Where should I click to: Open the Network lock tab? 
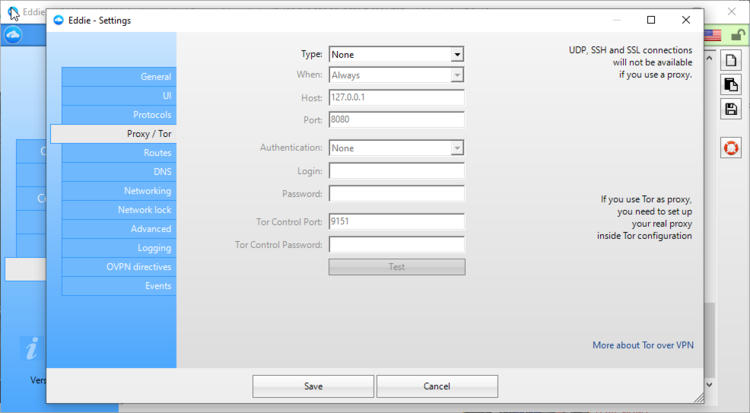(x=119, y=210)
